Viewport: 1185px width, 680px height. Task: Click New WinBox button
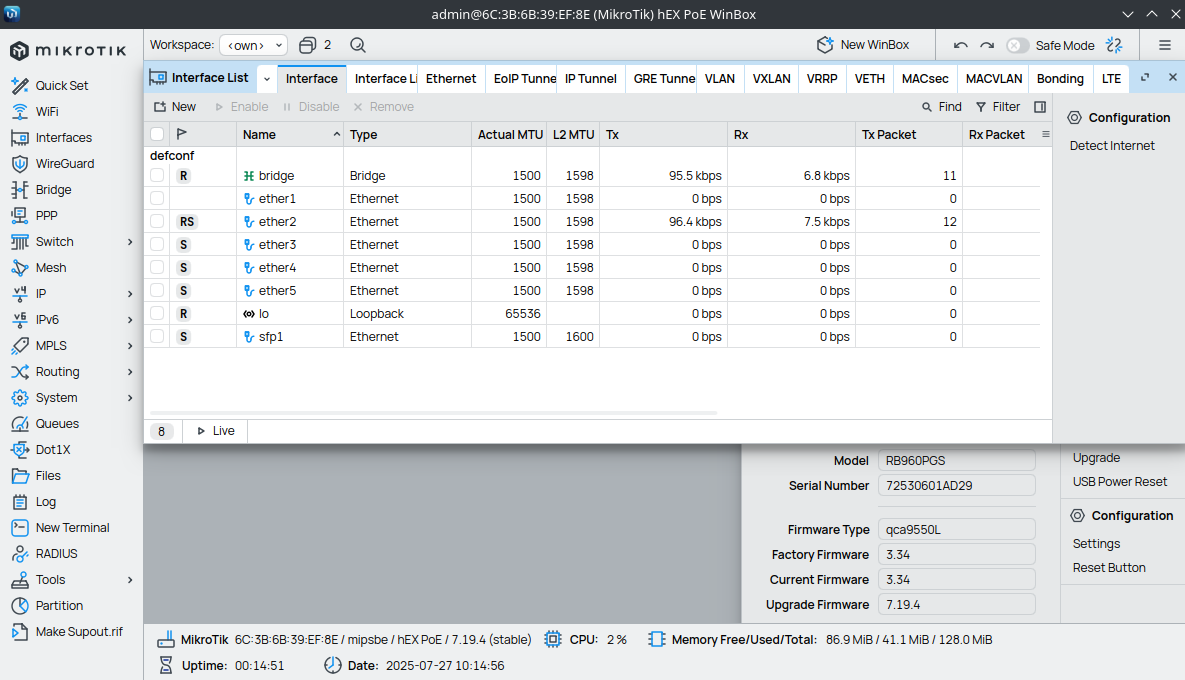pyautogui.click(x=863, y=45)
